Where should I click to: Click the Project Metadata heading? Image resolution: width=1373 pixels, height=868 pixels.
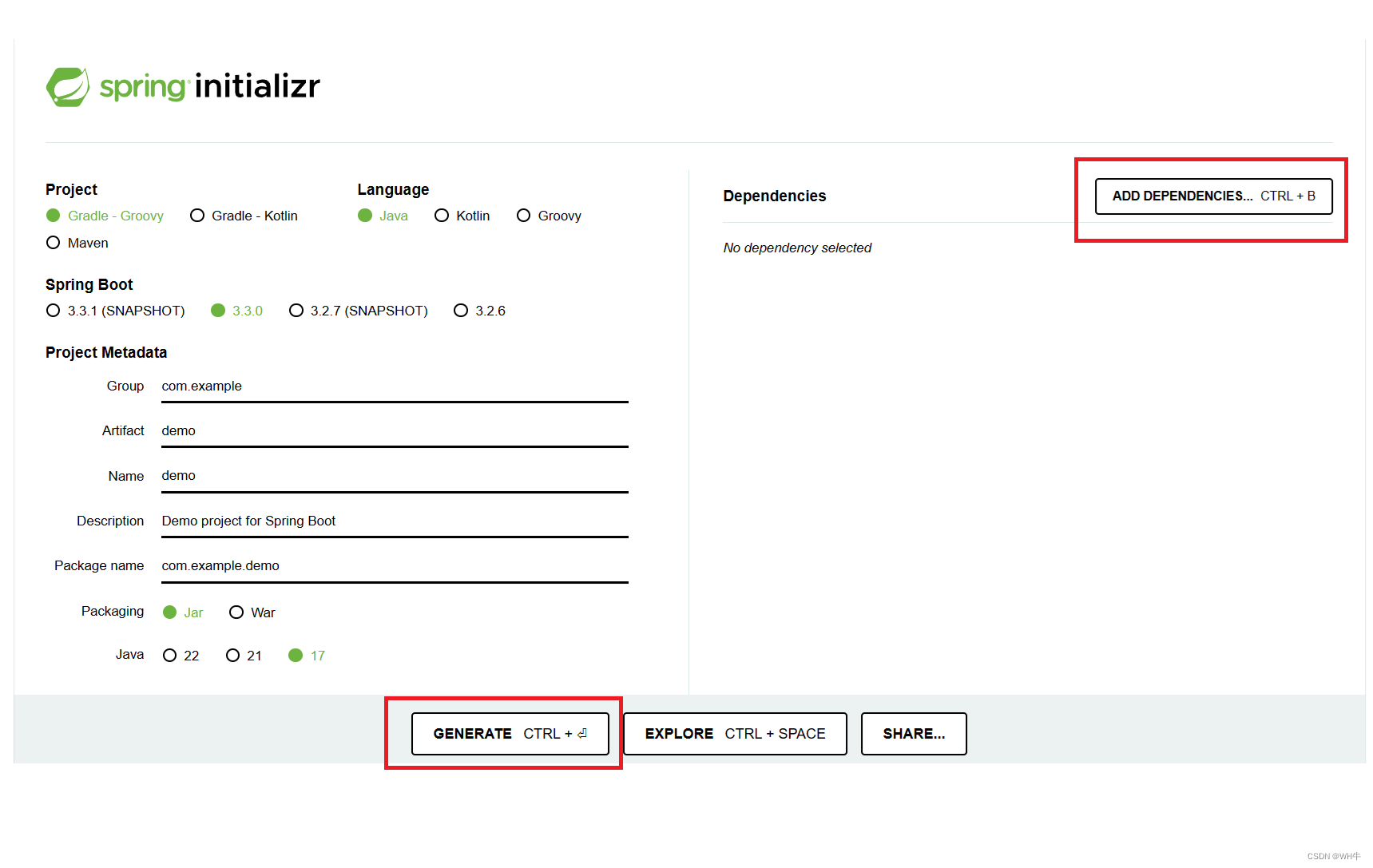click(x=106, y=353)
